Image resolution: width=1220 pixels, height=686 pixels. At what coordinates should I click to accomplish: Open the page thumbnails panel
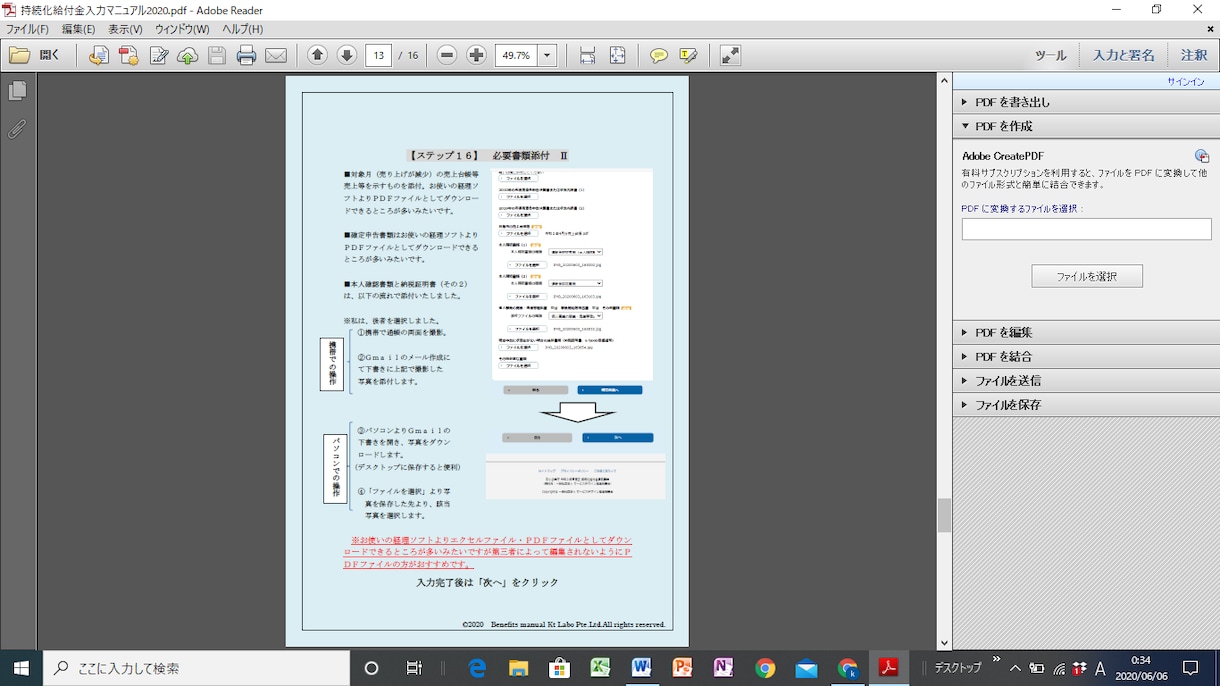click(17, 92)
